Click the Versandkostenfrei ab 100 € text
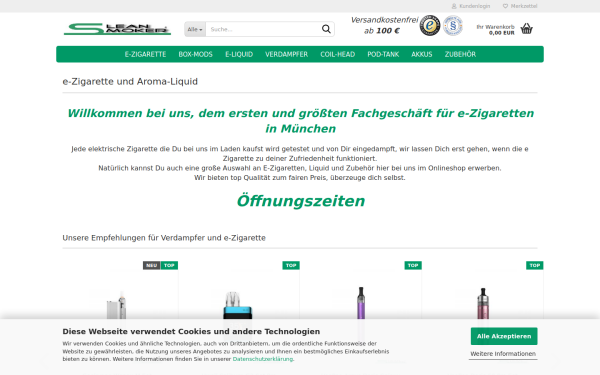This screenshot has height=375, width=600. click(384, 25)
